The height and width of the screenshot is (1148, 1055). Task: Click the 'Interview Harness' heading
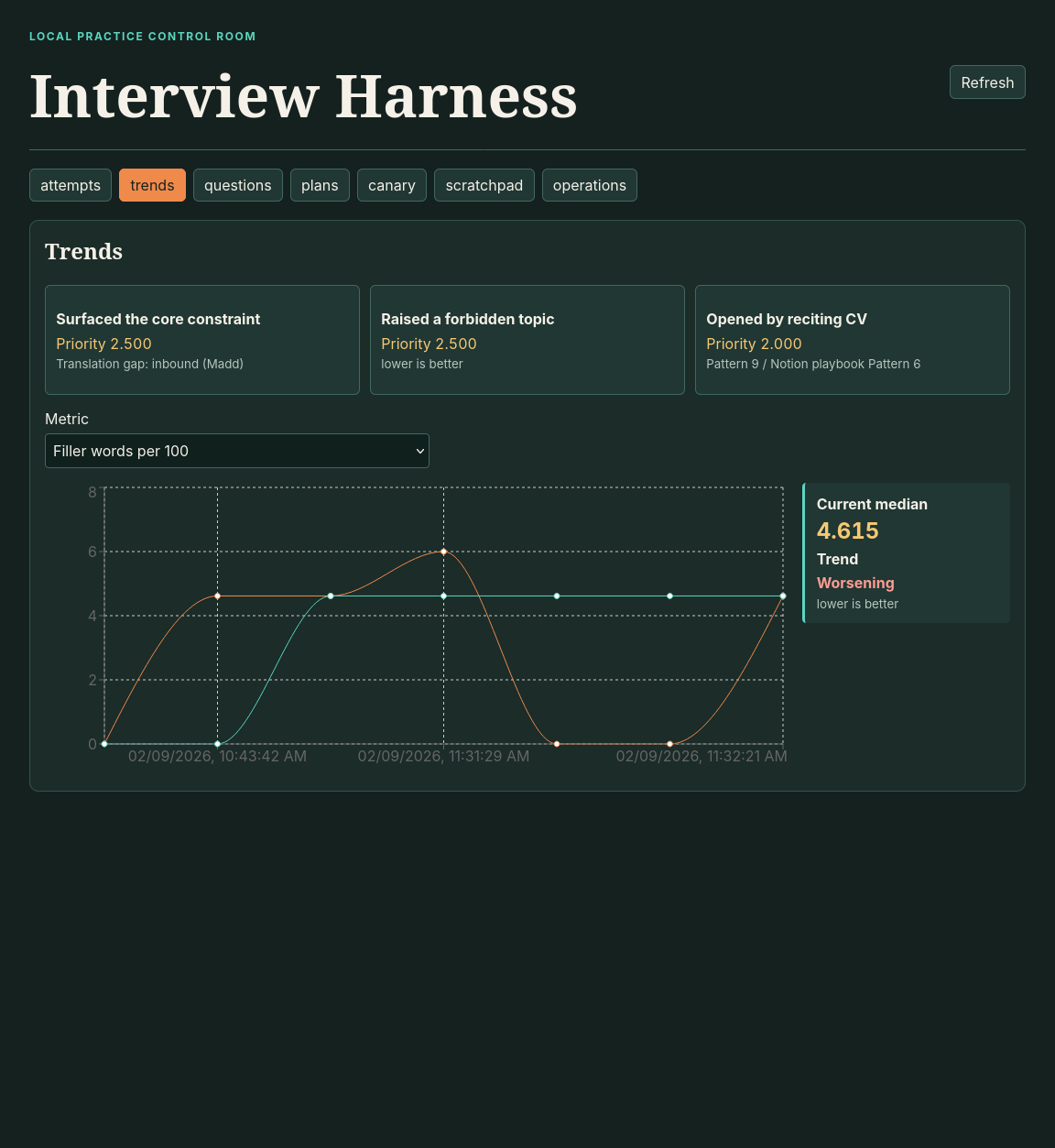tap(304, 96)
